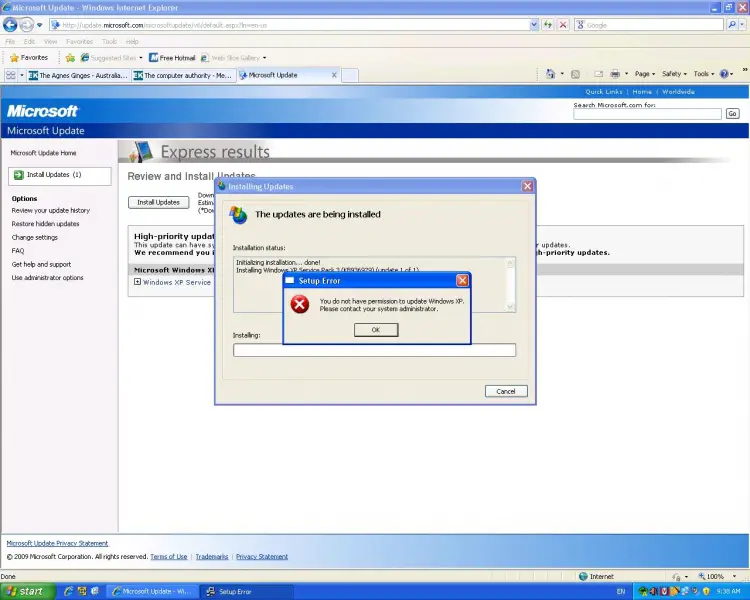Click the red Stop loading icon
Screen dimensions: 750x600
563,25
